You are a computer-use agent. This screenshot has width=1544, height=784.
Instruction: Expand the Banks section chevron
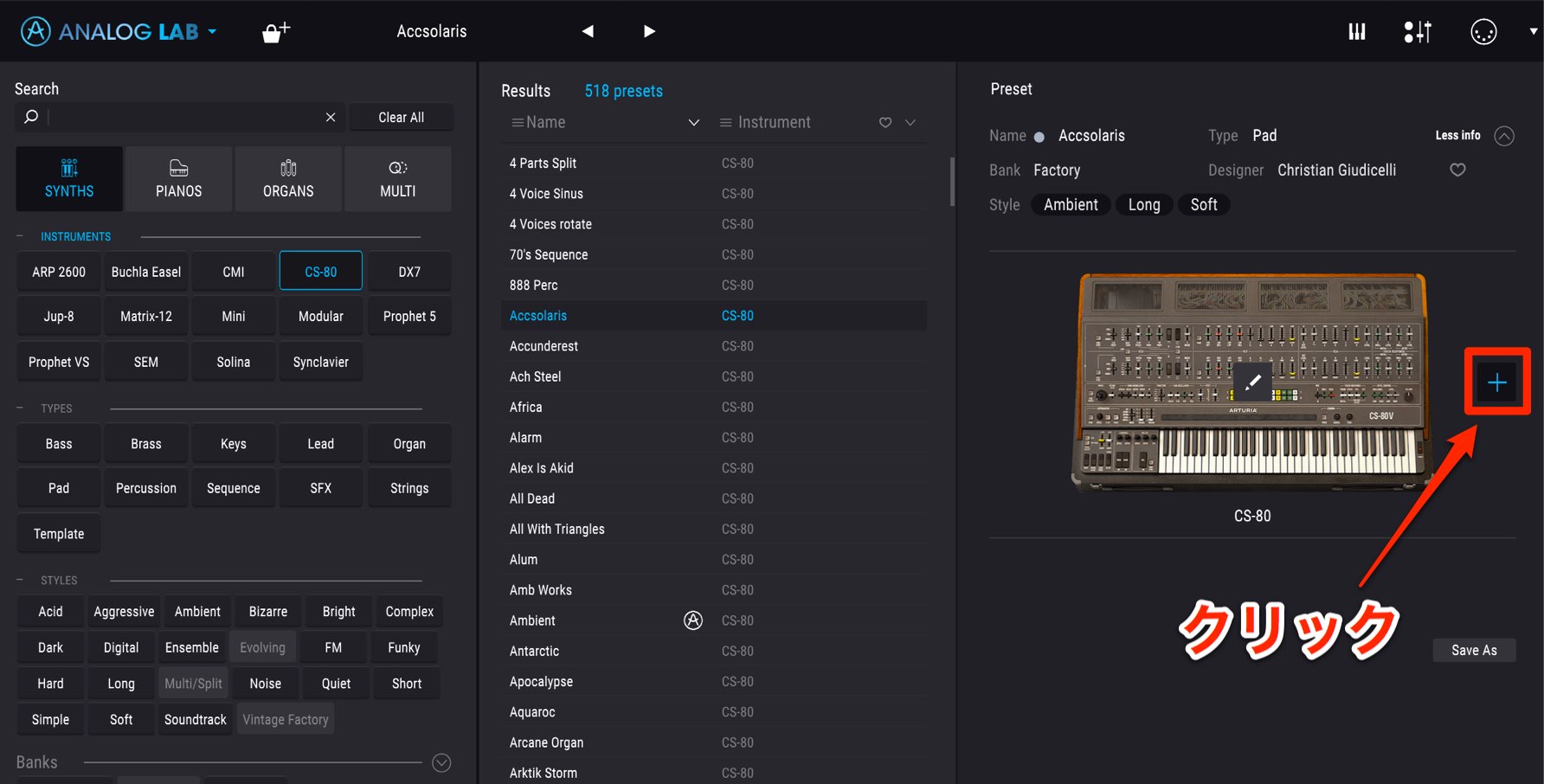point(441,762)
